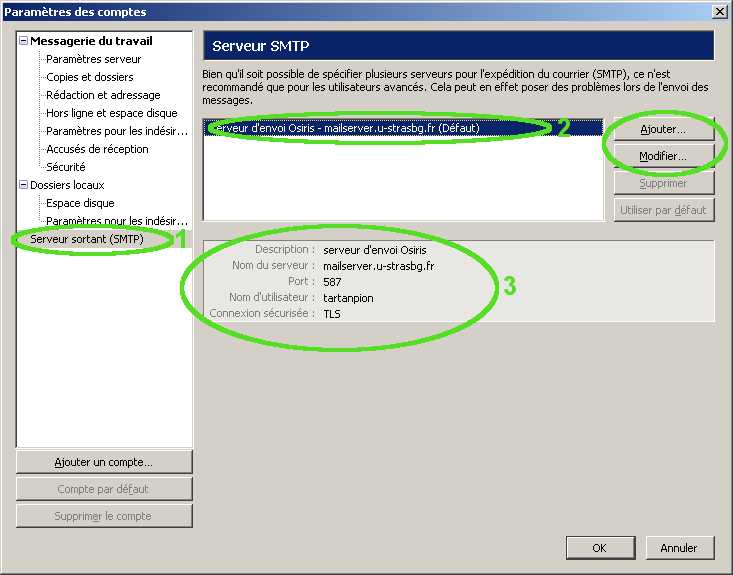Open Hors ligne et espace disque
The width and height of the screenshot is (733, 575).
(x=112, y=113)
